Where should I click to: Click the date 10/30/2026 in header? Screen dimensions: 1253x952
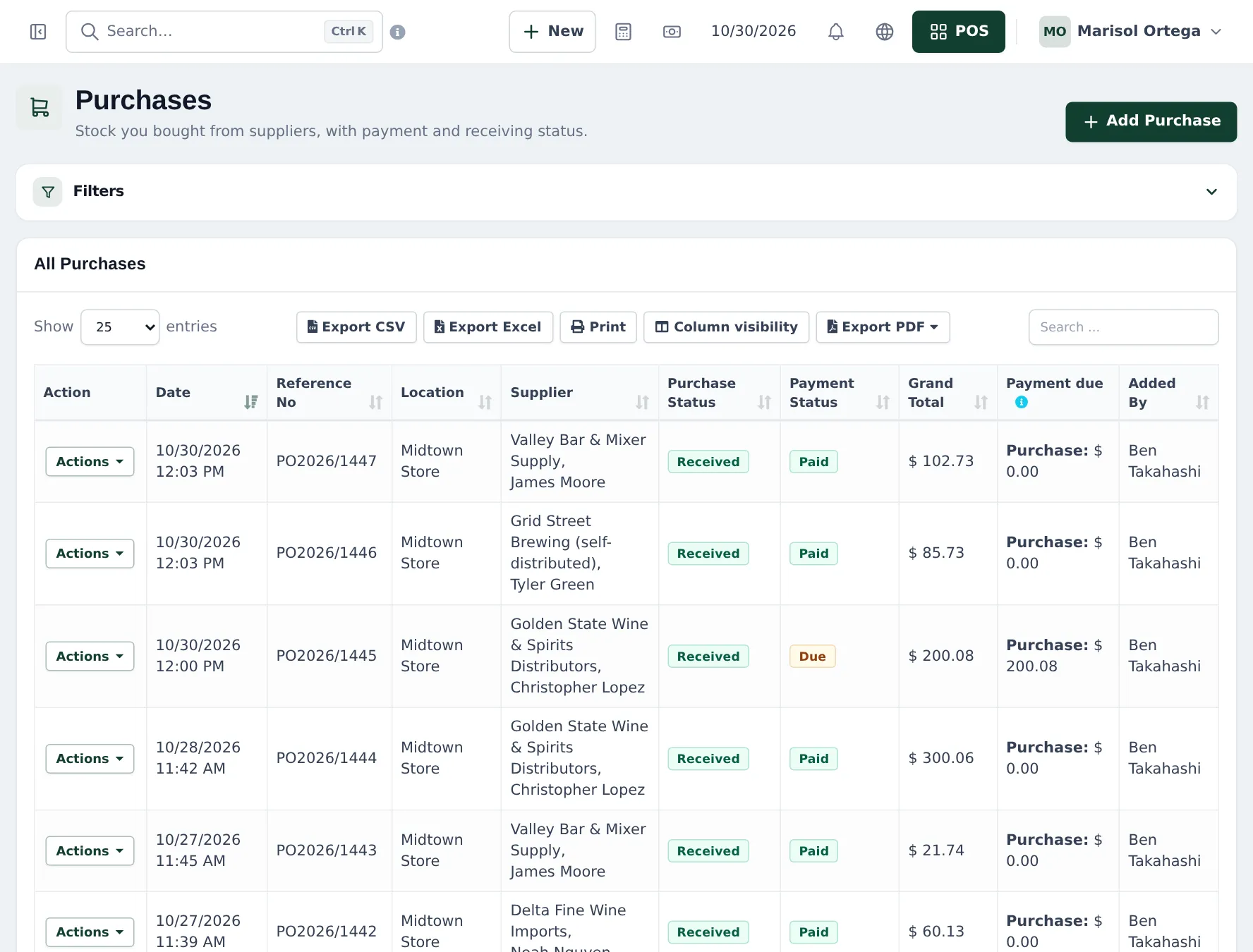753,31
